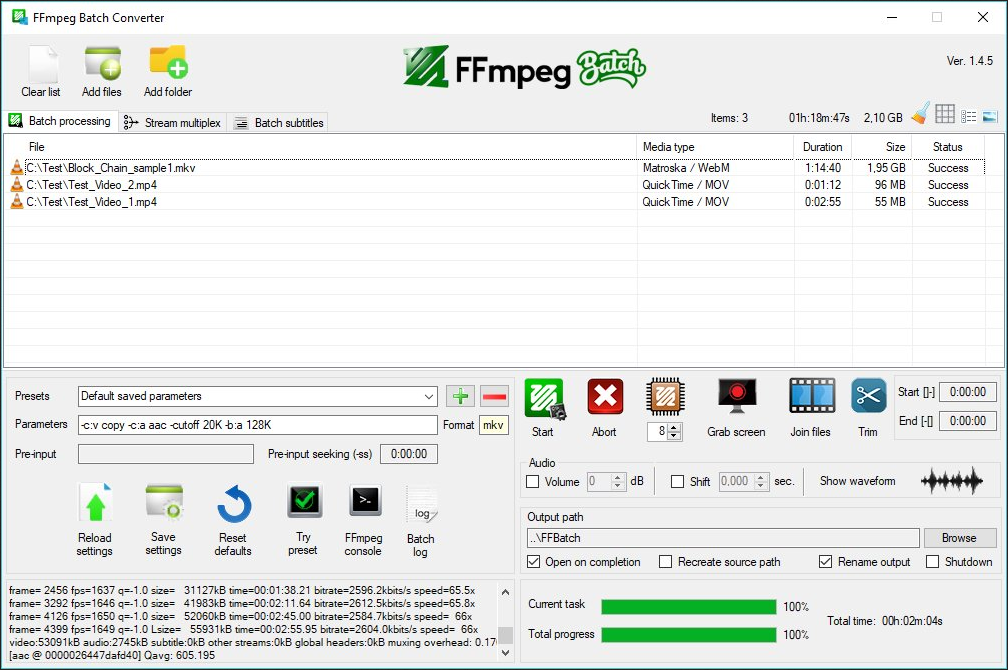Check Recreate source path
The height and width of the screenshot is (670, 1008).
point(666,562)
